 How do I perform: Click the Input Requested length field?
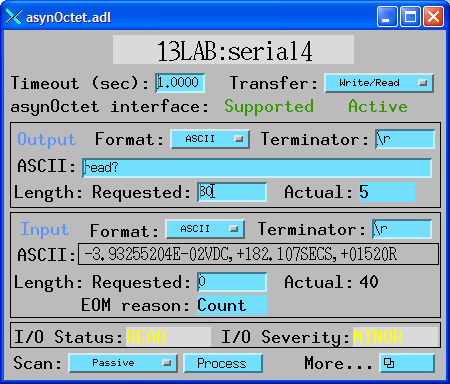pyautogui.click(x=232, y=282)
